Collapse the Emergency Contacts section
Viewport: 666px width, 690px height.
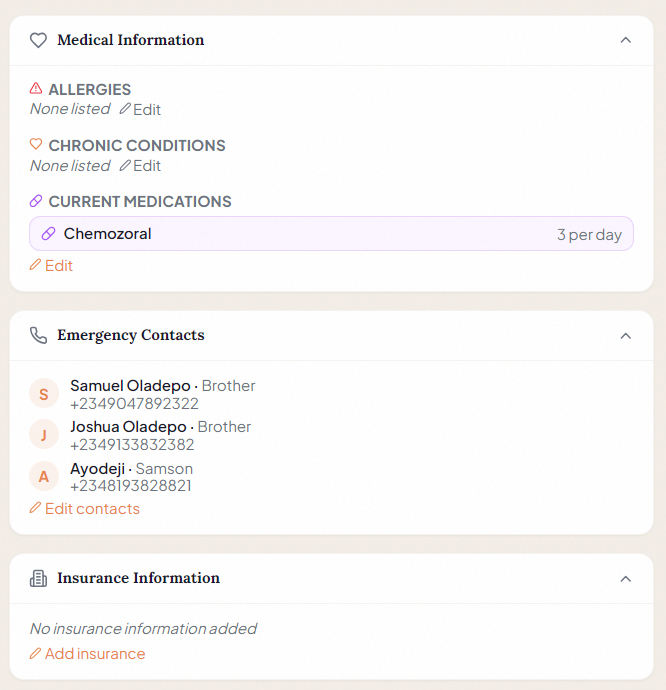click(x=626, y=336)
